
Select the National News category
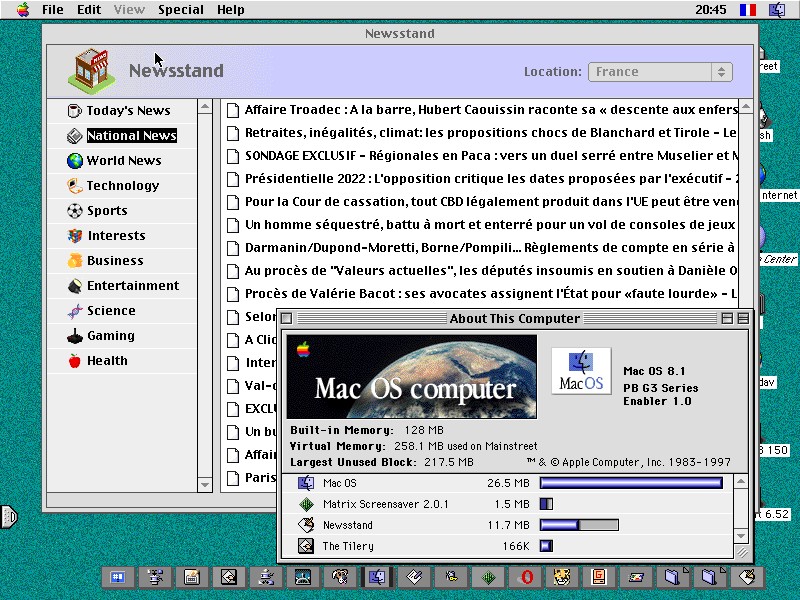pyautogui.click(x=132, y=136)
